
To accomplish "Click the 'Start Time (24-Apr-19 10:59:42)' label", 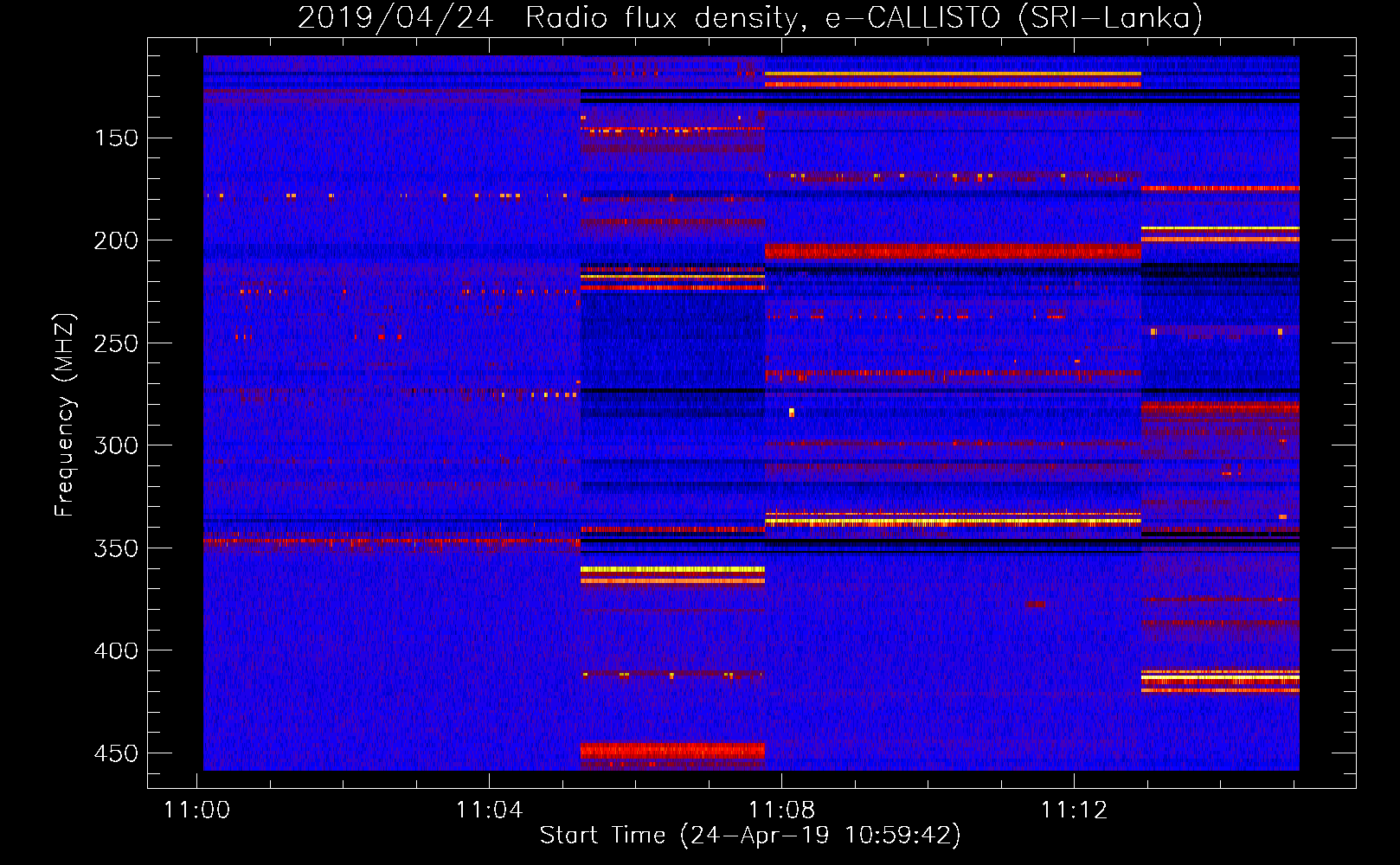I will point(750,836).
